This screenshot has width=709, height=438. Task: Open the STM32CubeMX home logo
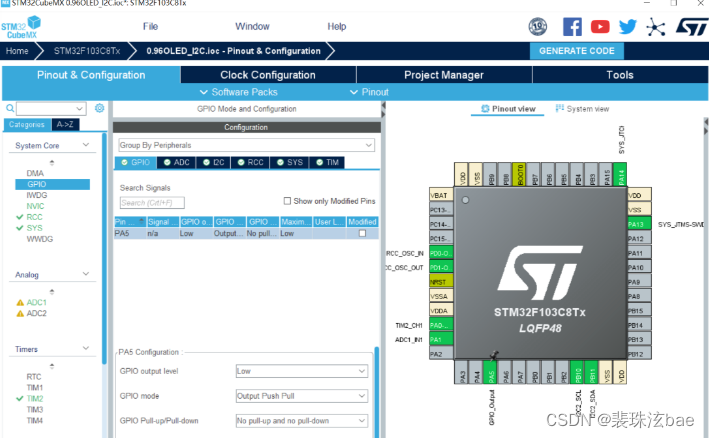pos(21,28)
